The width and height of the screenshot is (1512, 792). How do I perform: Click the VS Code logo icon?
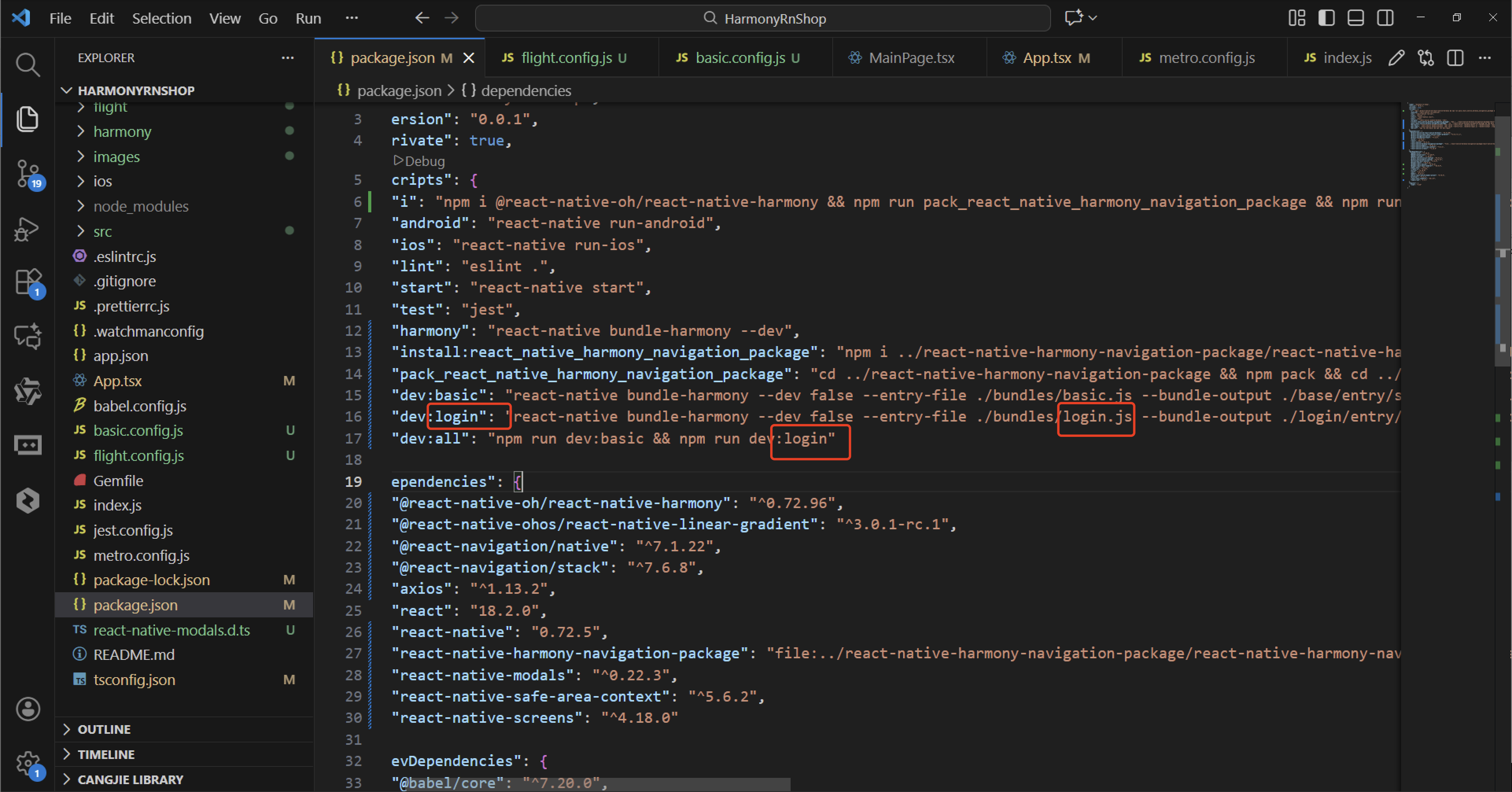21,18
